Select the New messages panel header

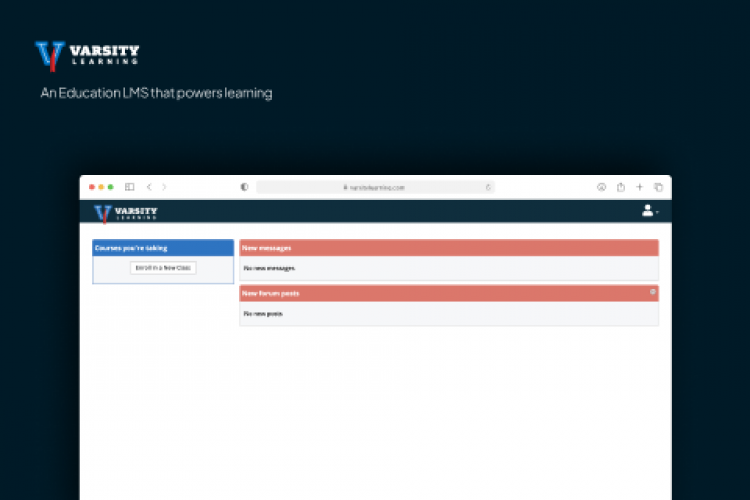pyautogui.click(x=449, y=248)
